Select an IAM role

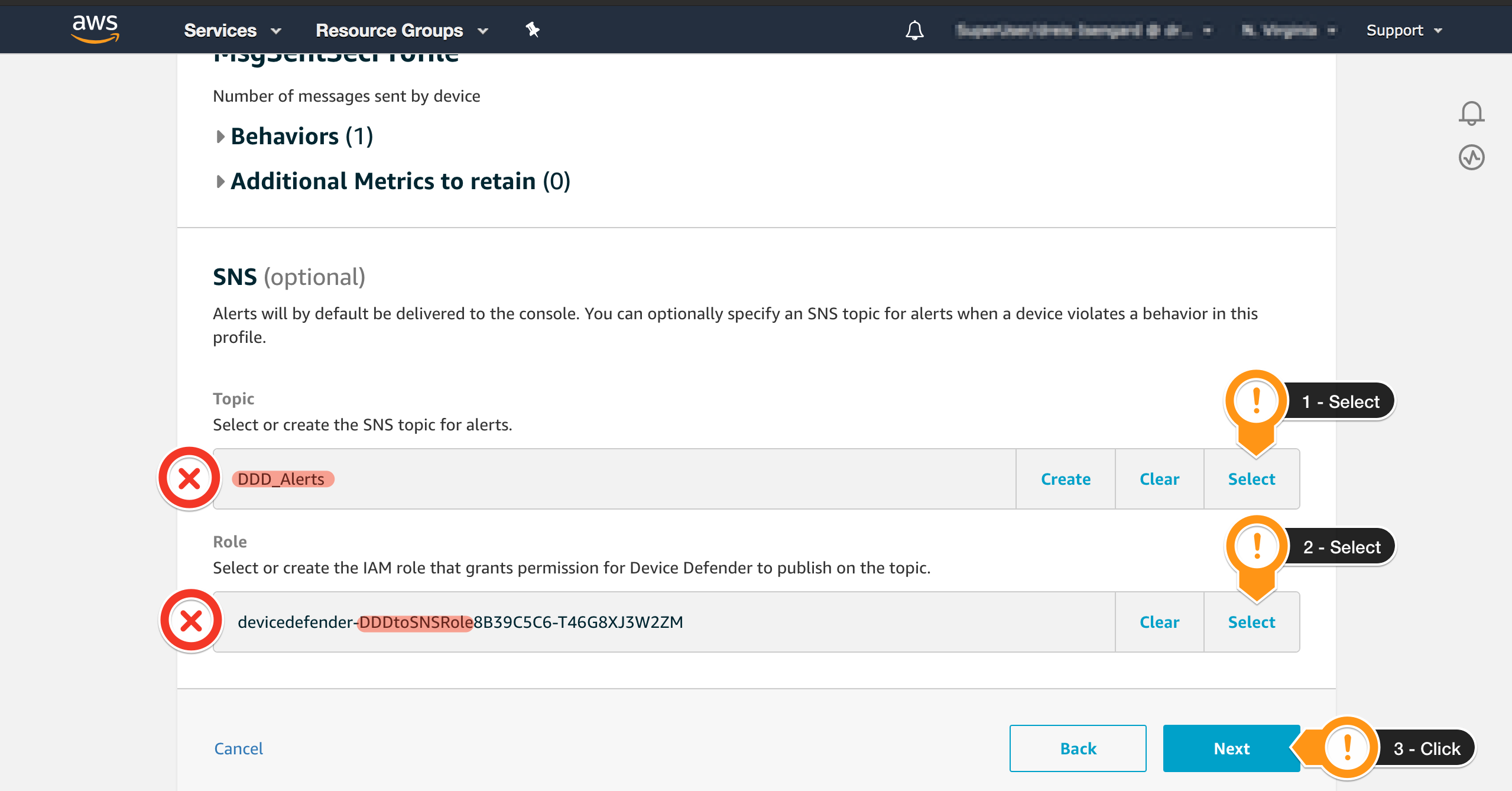click(1251, 622)
